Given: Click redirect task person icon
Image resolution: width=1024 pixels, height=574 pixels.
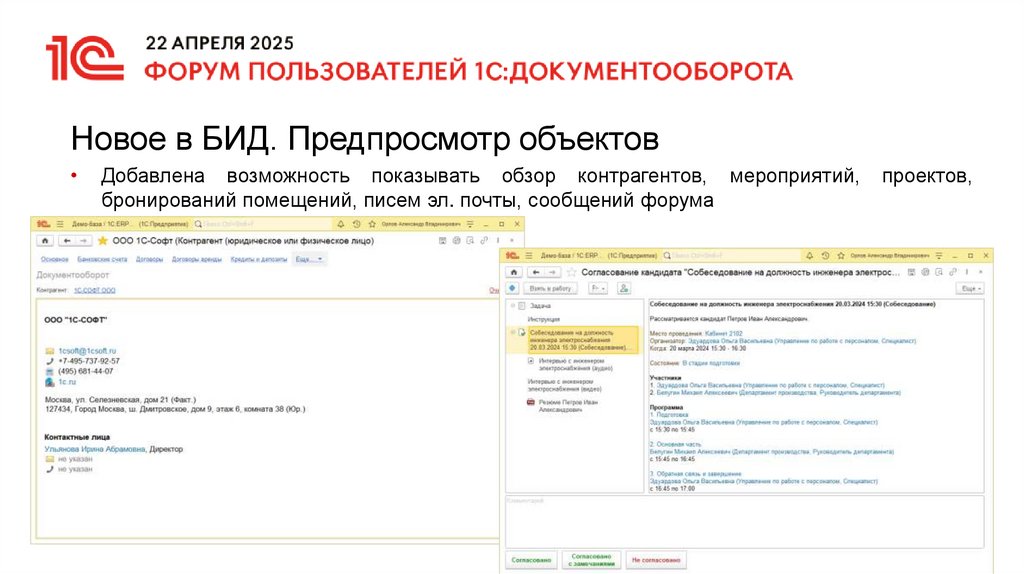Looking at the screenshot, I should click(624, 288).
